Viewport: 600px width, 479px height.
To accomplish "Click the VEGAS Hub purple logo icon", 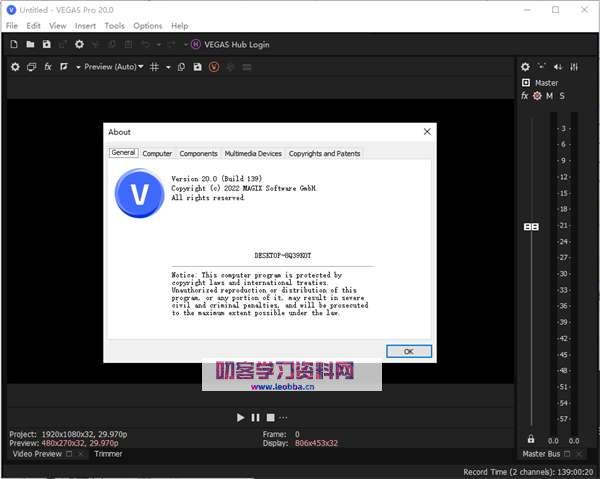I will [196, 44].
